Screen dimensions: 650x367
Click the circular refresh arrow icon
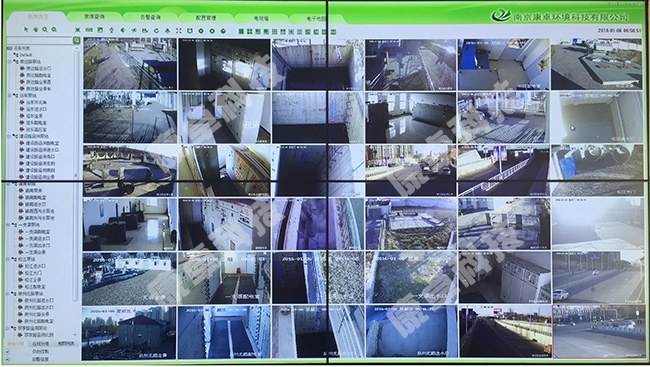(x=156, y=31)
